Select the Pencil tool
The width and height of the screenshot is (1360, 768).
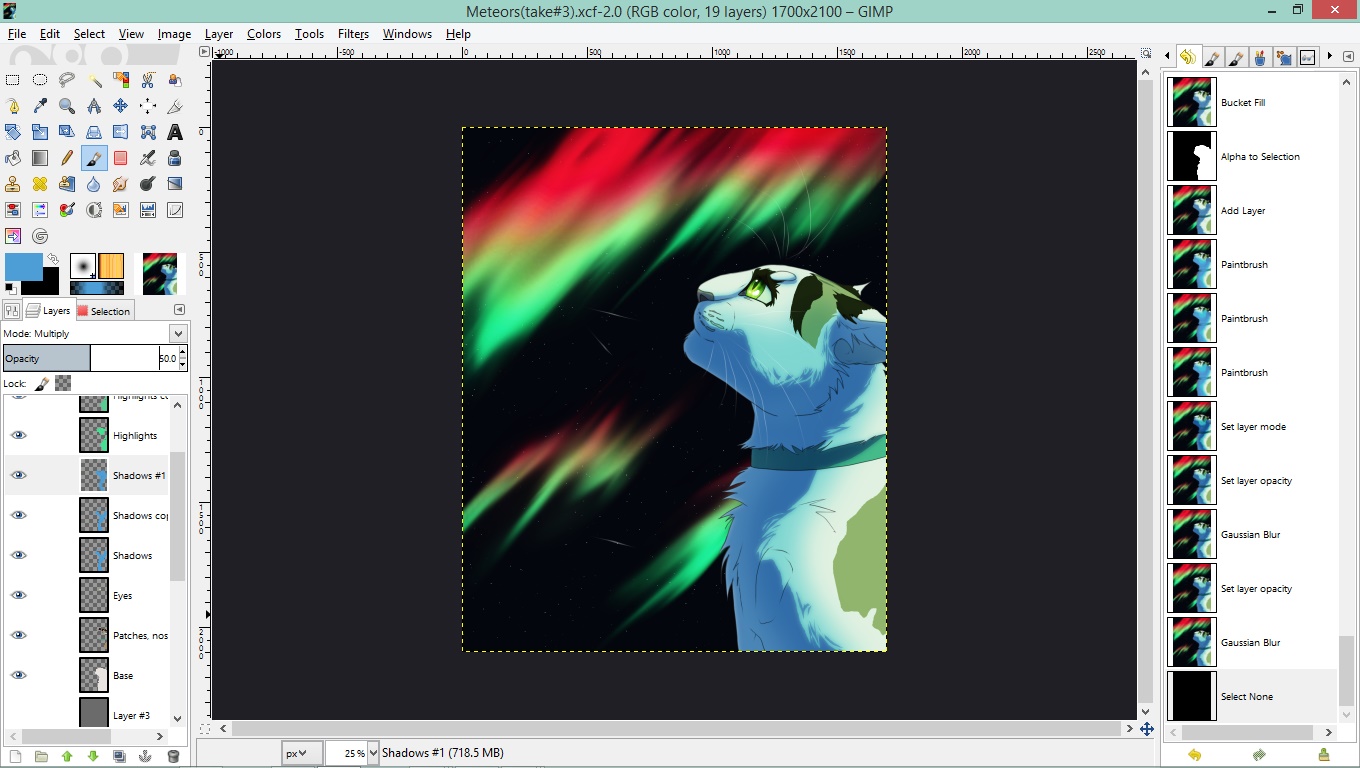click(x=67, y=158)
